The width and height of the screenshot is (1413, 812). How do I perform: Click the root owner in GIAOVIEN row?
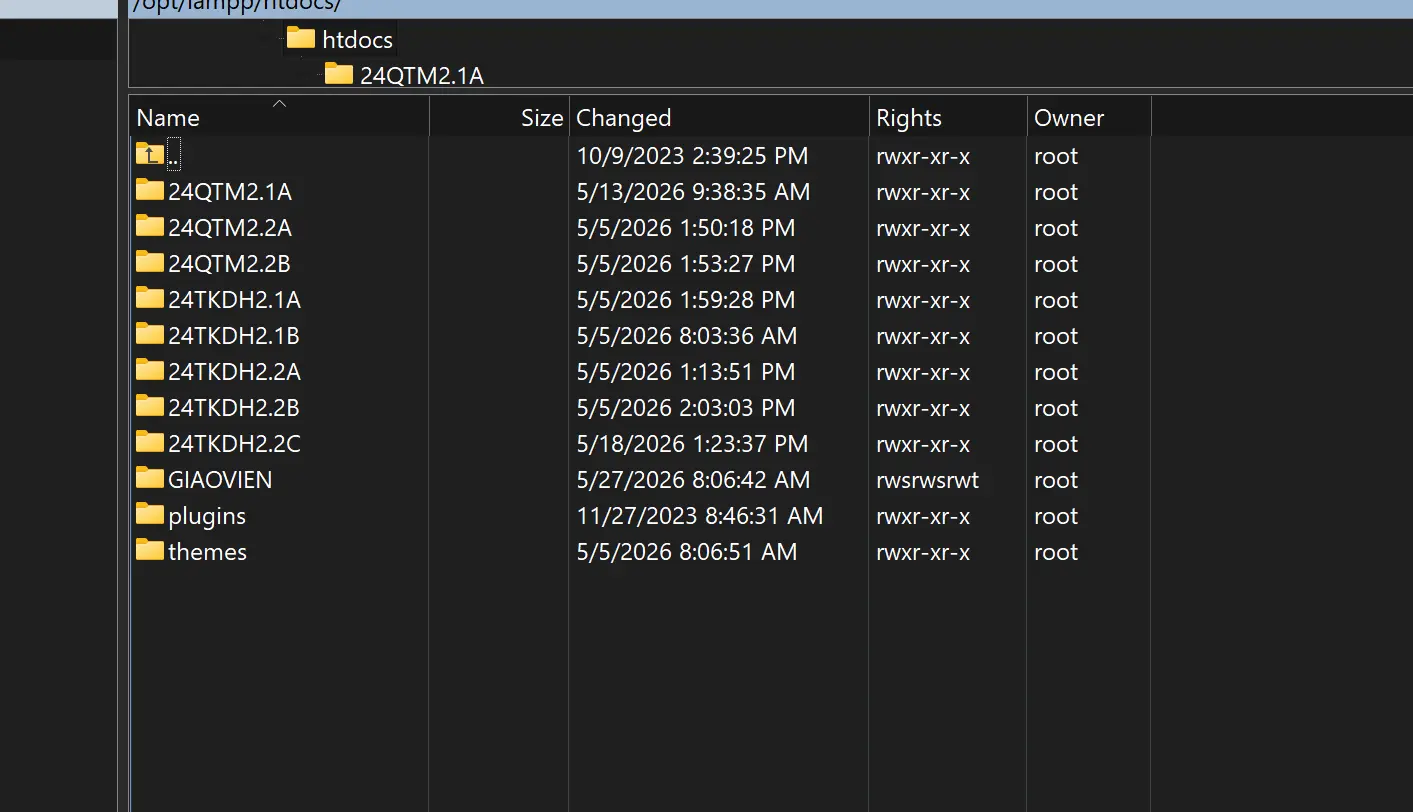click(1056, 480)
